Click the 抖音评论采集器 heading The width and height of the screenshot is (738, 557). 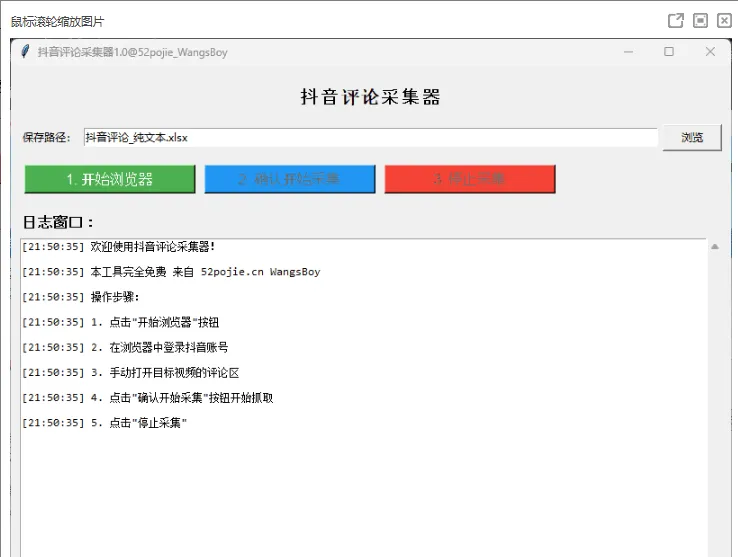[370, 97]
